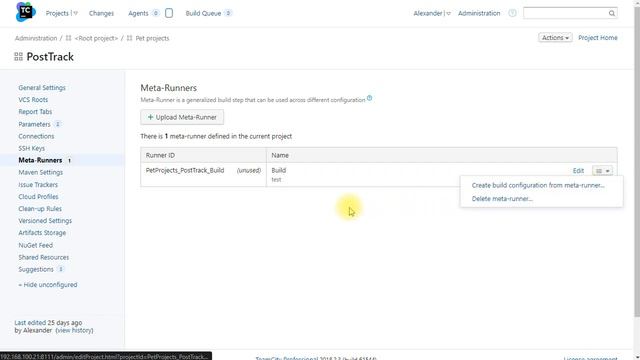
Task: Click the TeamCity logo icon
Action: [x=25, y=12]
